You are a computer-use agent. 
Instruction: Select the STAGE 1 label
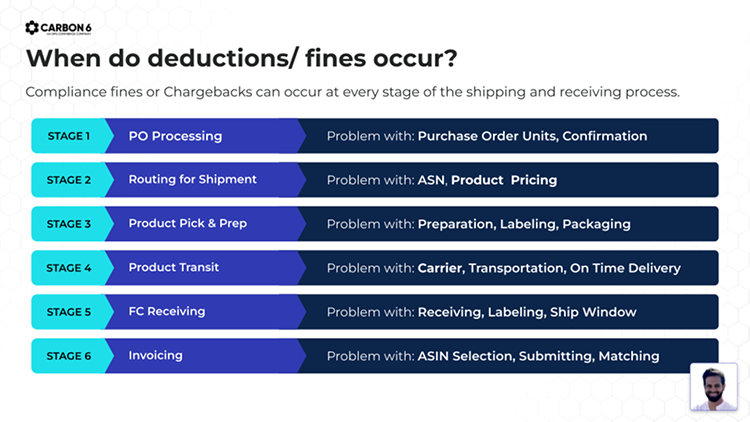click(x=68, y=136)
